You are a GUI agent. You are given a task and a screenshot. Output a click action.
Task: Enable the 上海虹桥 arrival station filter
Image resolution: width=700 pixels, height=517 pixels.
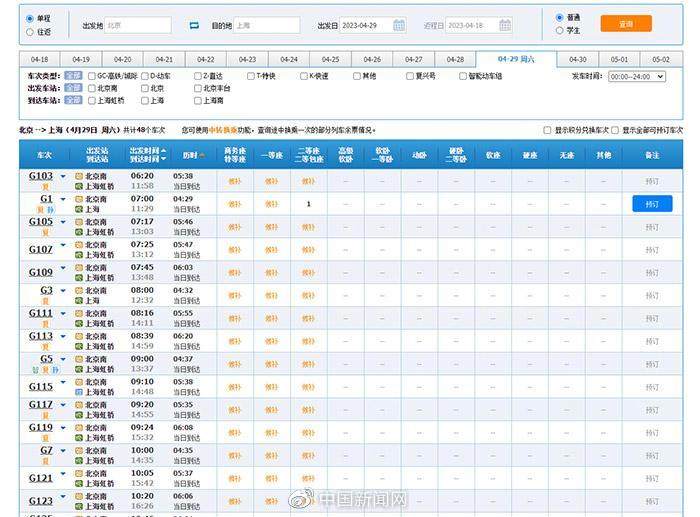[92, 100]
